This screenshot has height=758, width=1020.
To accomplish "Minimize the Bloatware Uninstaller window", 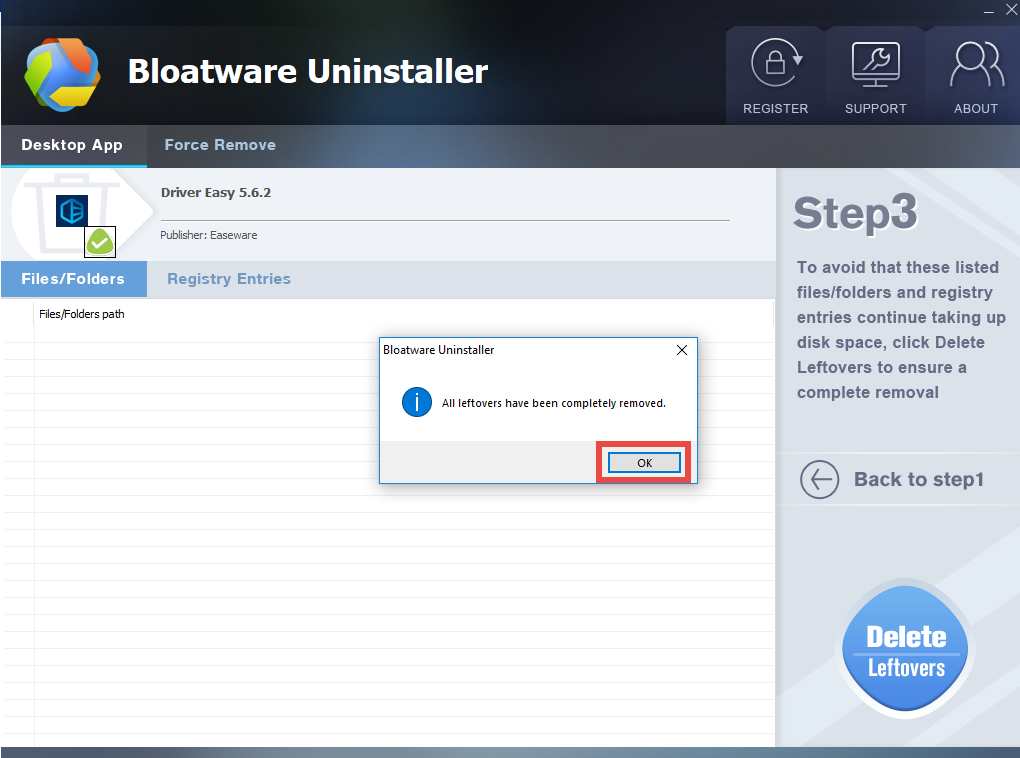I will pos(989,10).
